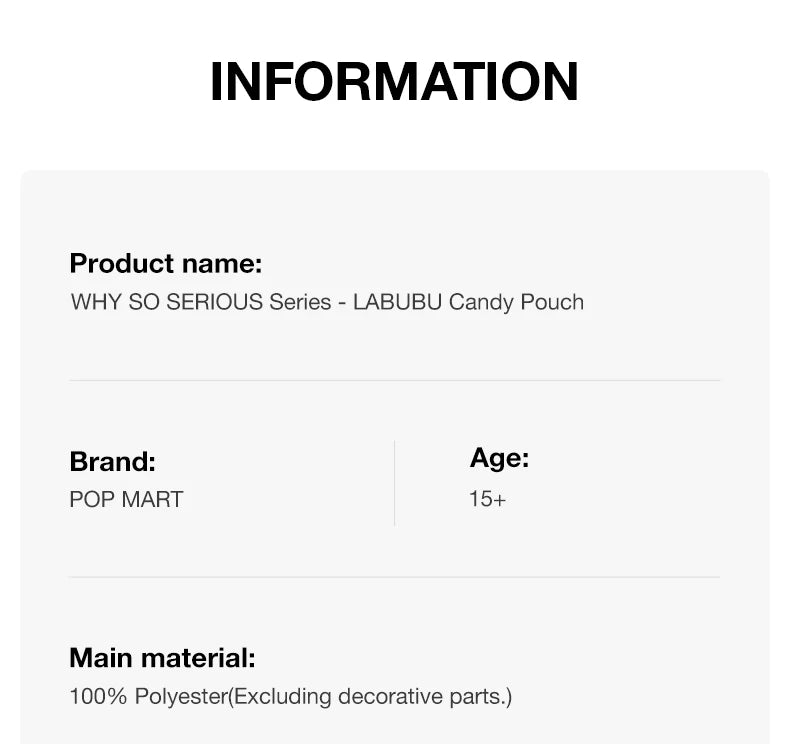Click the divider line below product name

394,381
